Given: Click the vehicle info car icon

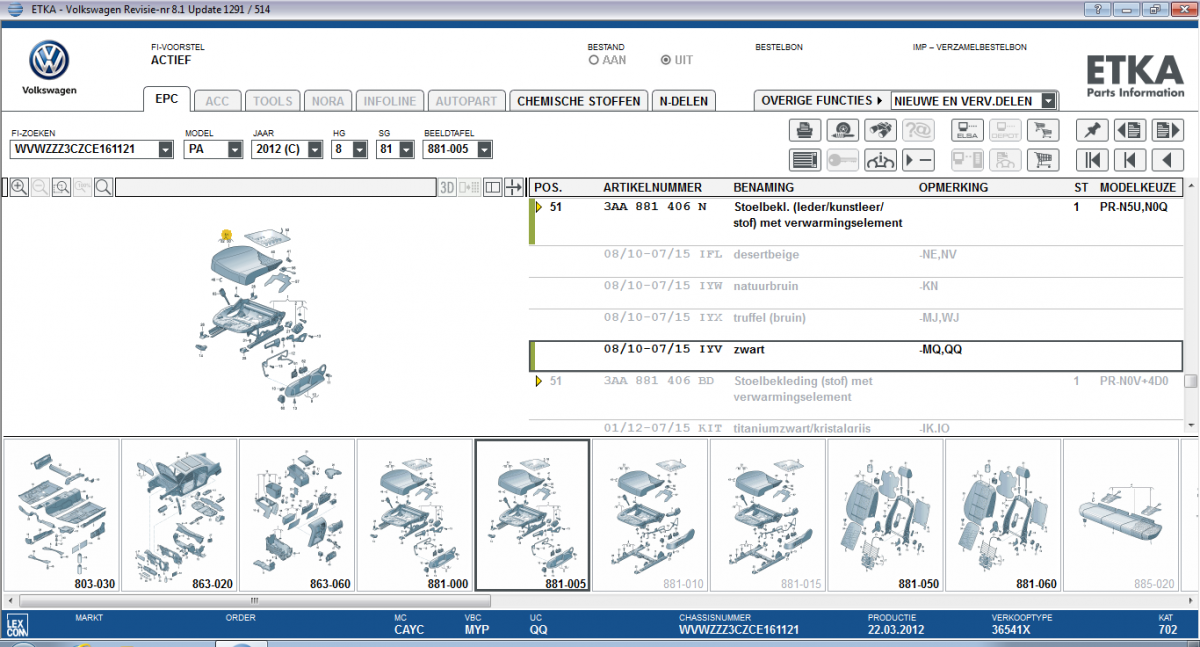Looking at the screenshot, I should (x=881, y=159).
